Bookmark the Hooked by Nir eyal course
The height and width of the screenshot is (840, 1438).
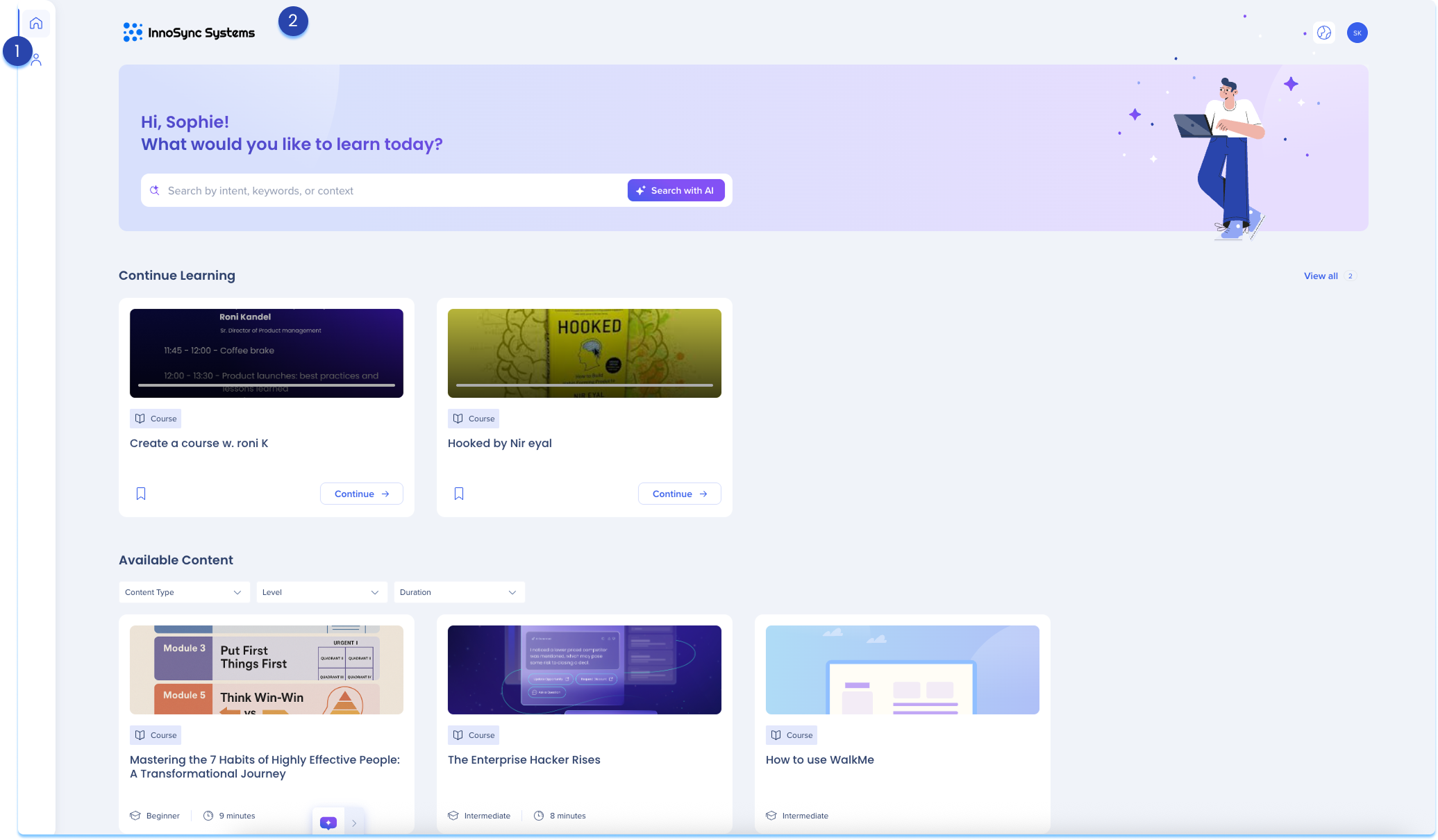[459, 494]
